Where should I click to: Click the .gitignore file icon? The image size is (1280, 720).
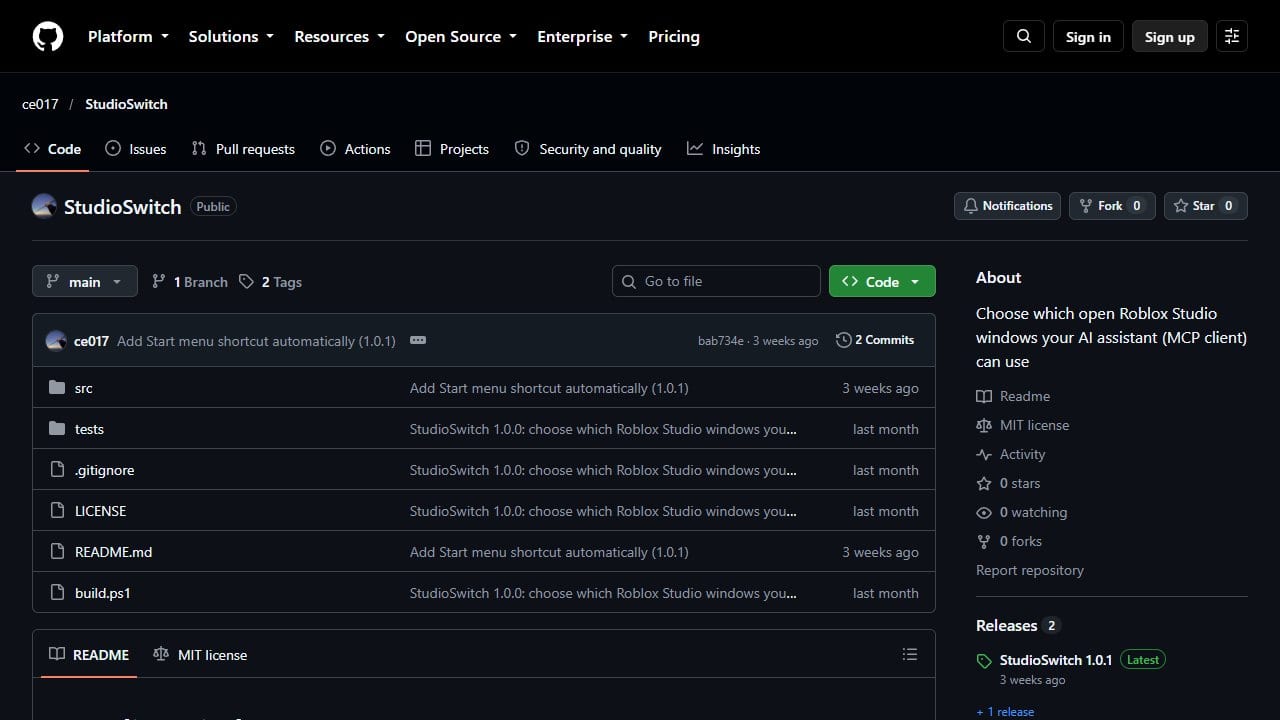pos(57,470)
